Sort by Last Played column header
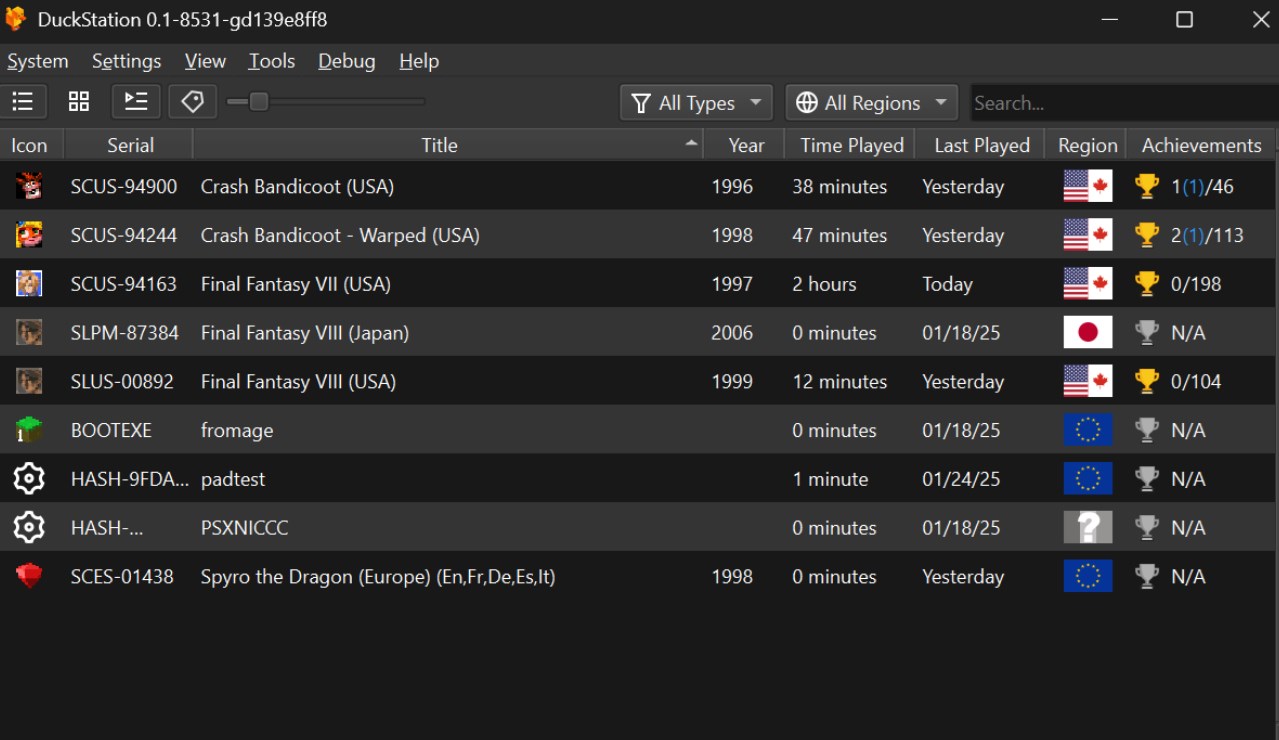This screenshot has width=1279, height=740. (x=980, y=145)
